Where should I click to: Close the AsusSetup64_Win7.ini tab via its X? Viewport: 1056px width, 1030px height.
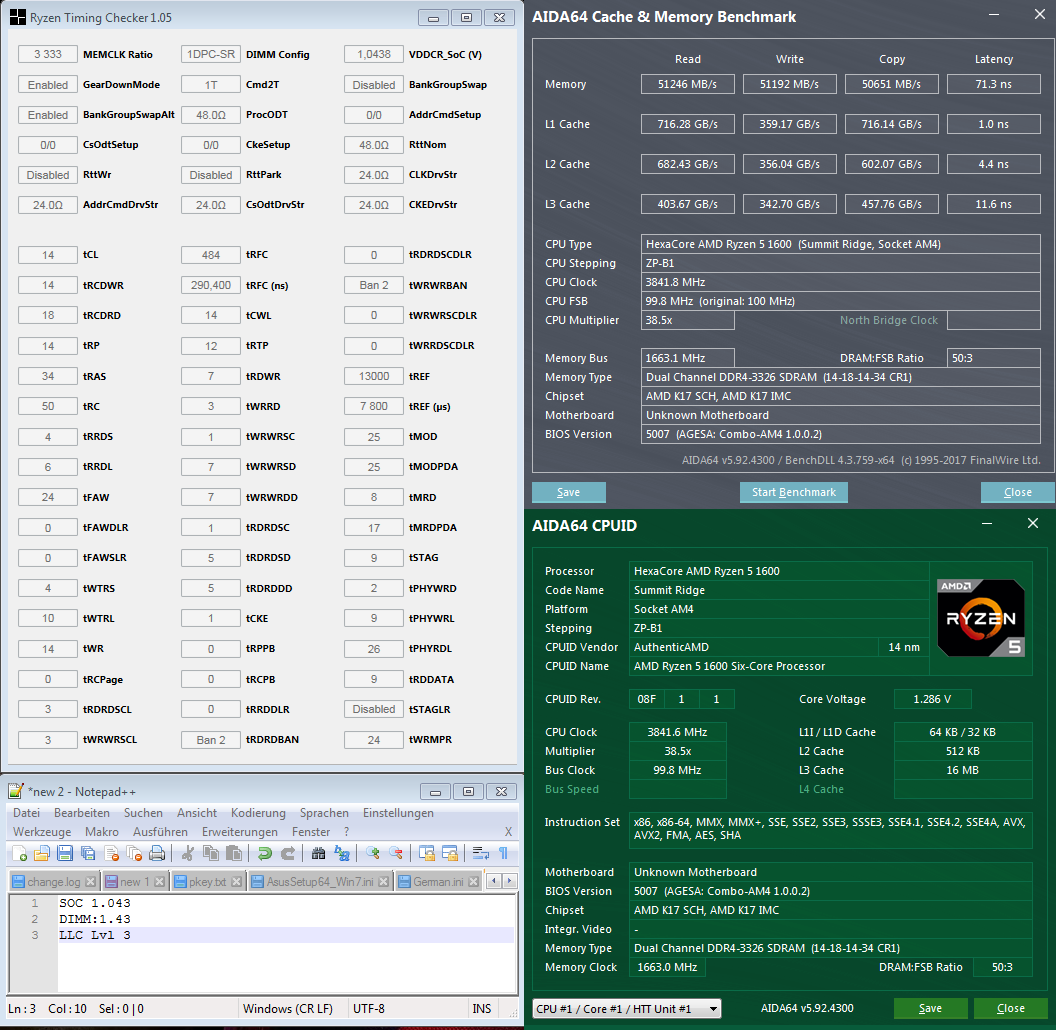pos(383,881)
